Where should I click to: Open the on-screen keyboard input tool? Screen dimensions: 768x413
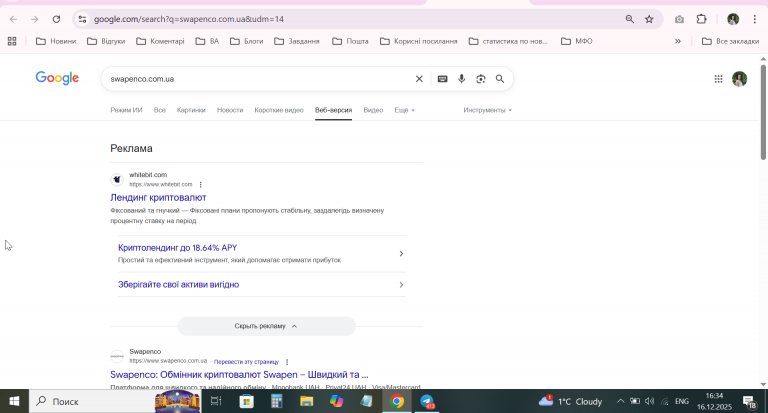pos(442,79)
